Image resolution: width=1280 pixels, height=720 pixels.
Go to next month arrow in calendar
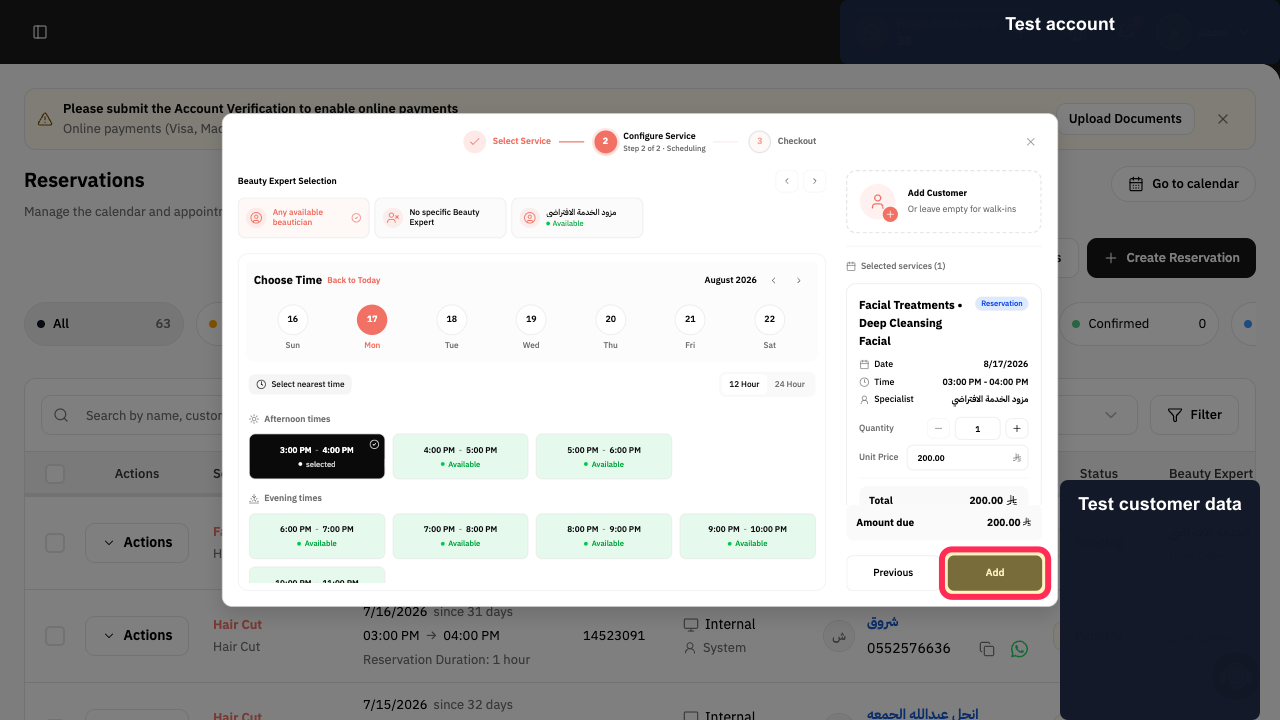pyautogui.click(x=798, y=281)
